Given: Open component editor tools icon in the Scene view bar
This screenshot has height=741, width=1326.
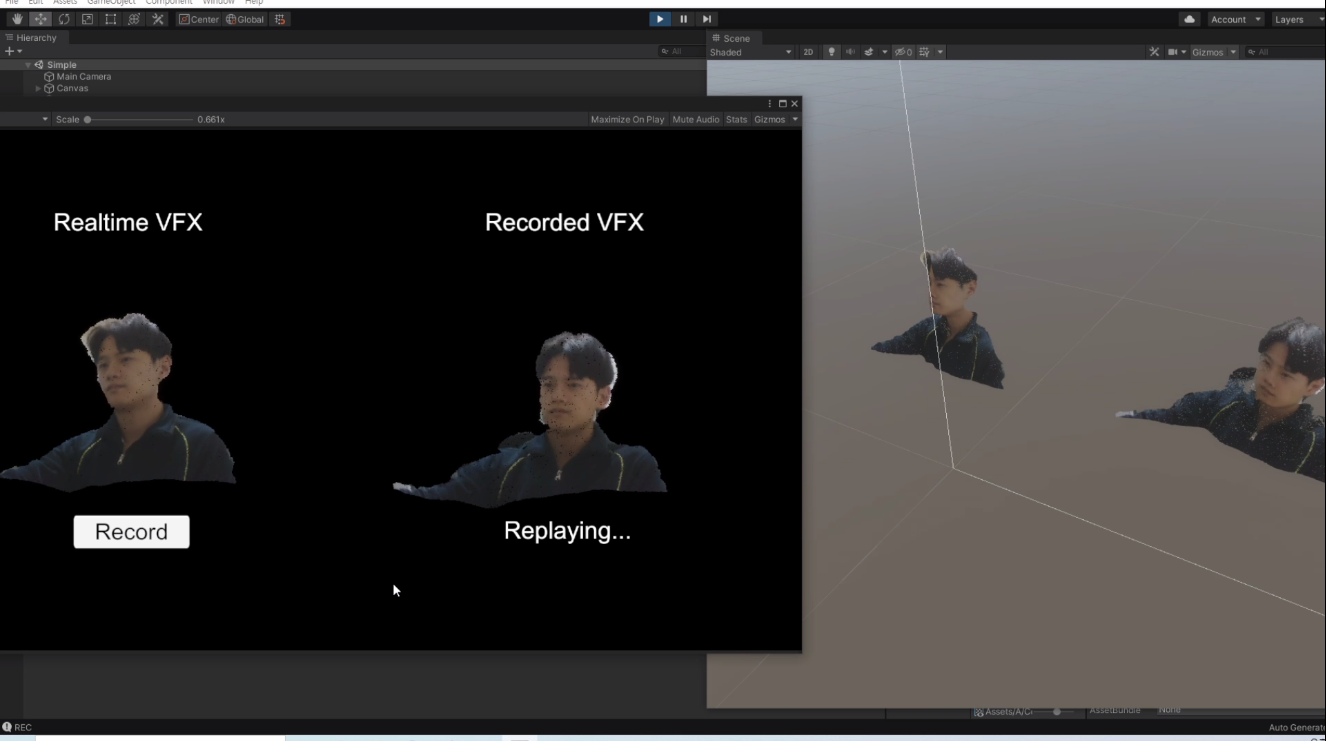Looking at the screenshot, I should click(1154, 52).
